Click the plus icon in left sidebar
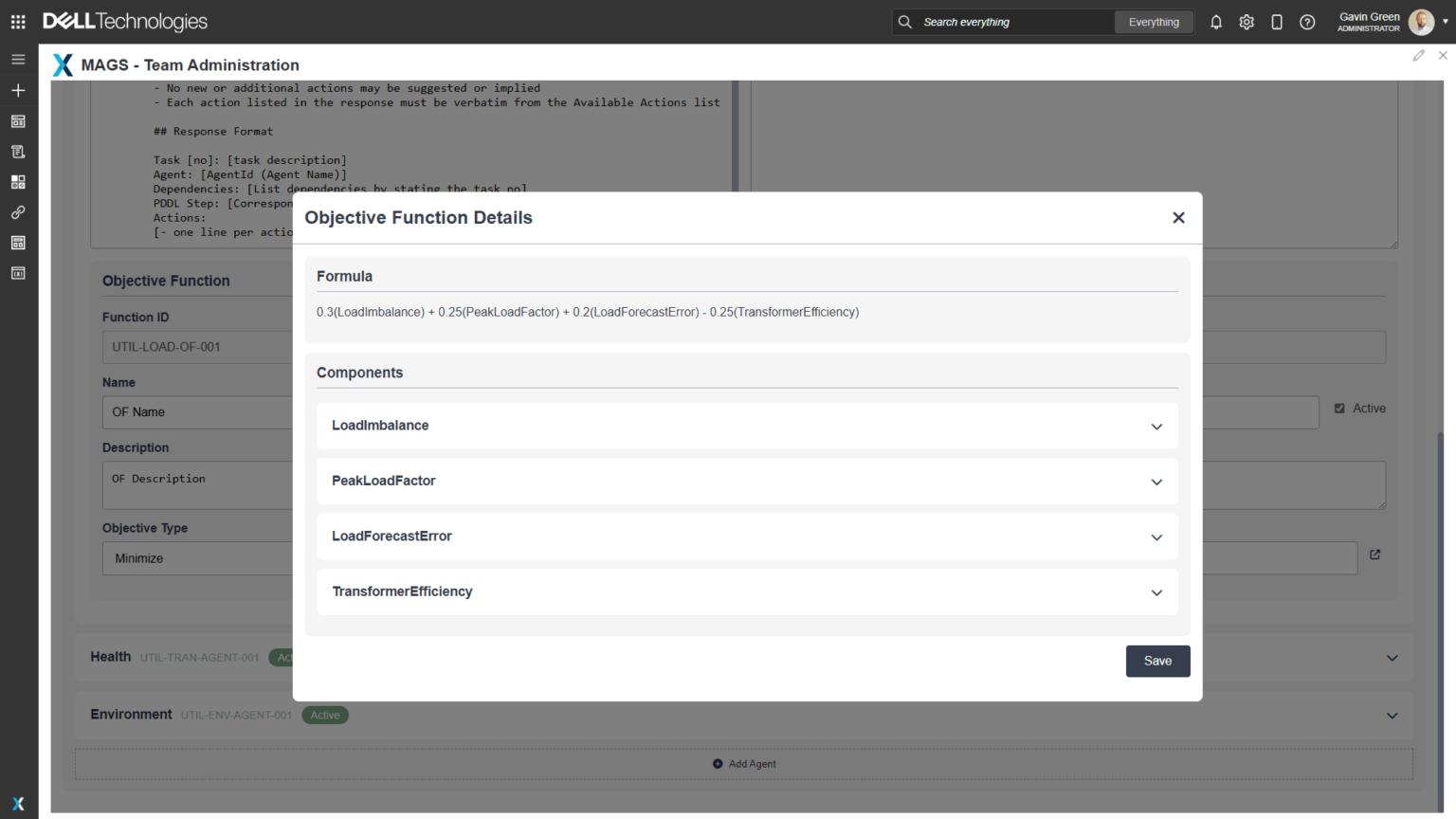This screenshot has width=1456, height=819. click(18, 90)
